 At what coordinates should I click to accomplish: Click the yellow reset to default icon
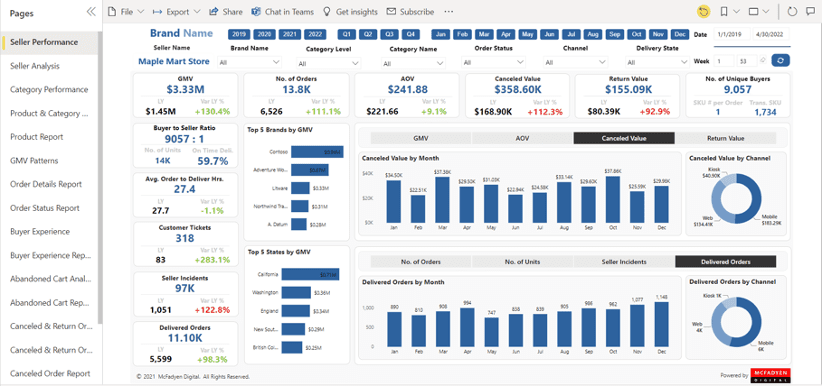[x=703, y=12]
